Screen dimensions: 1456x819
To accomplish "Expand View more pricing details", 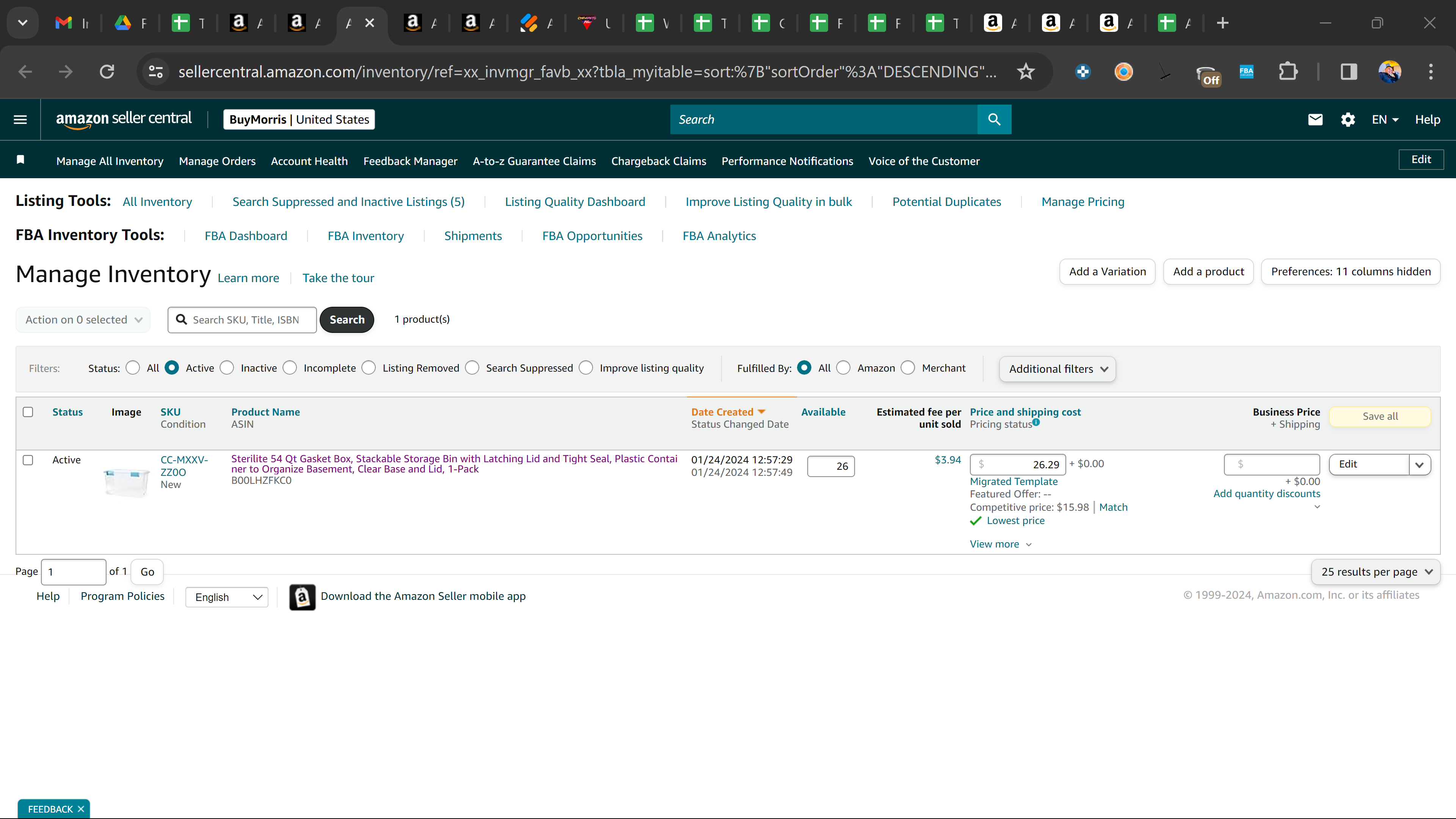I will (x=1001, y=544).
